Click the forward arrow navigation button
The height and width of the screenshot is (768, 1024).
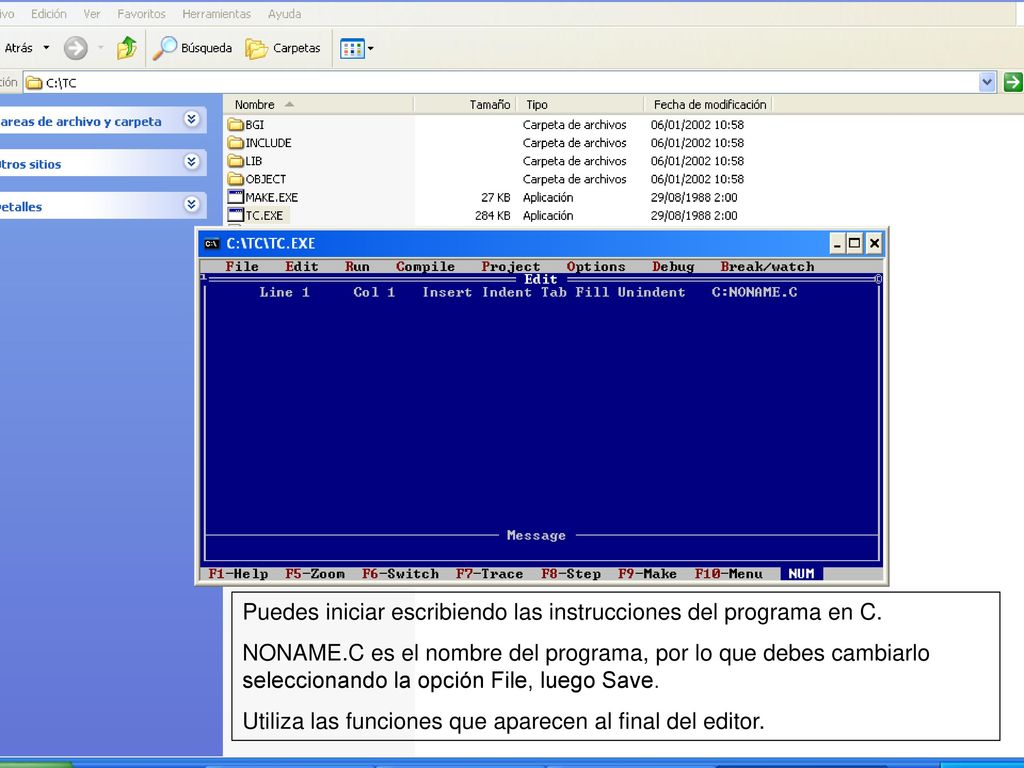[x=76, y=48]
